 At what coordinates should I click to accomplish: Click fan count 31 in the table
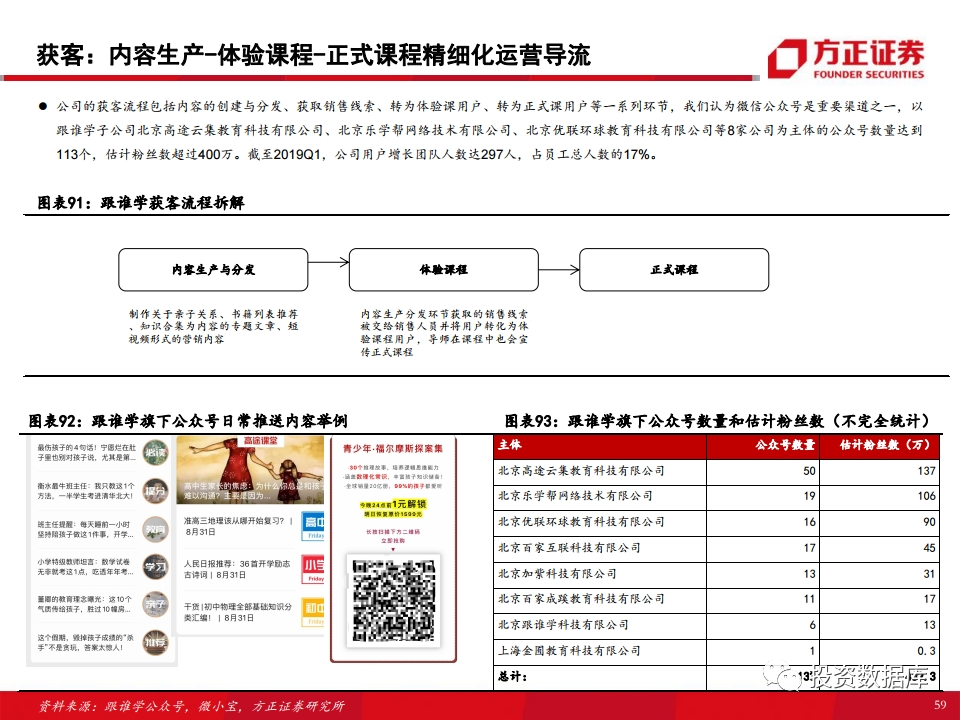(x=929, y=574)
